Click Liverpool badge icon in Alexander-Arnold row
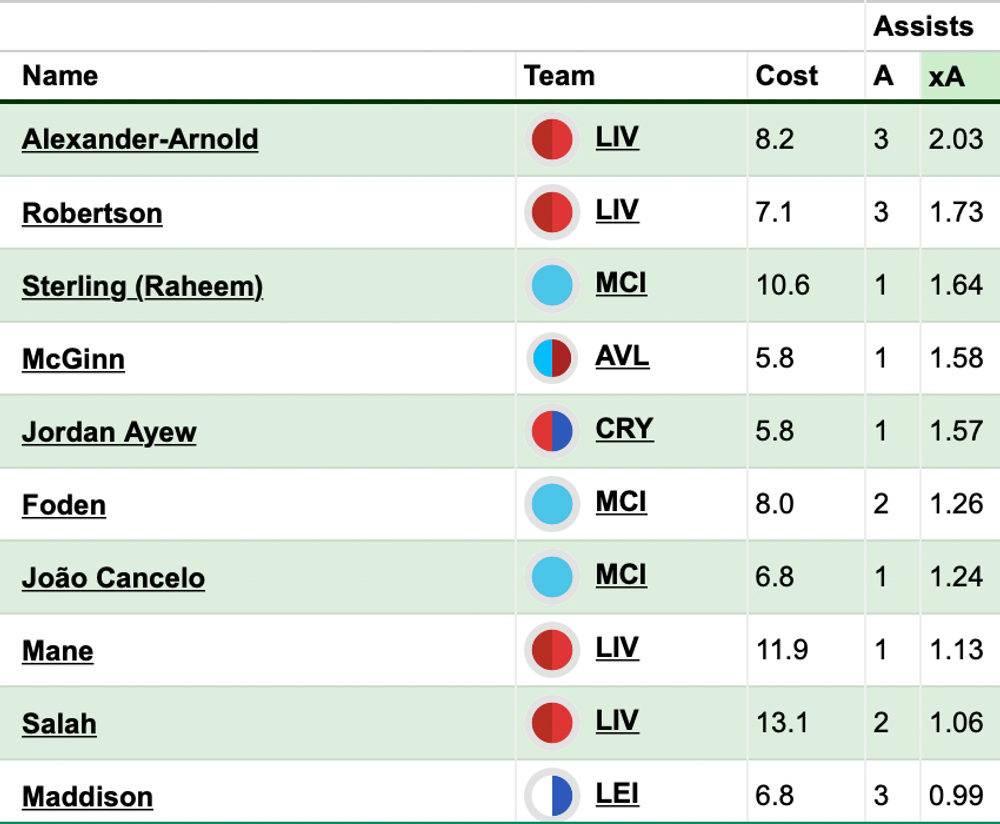1000x824 pixels. [x=552, y=139]
